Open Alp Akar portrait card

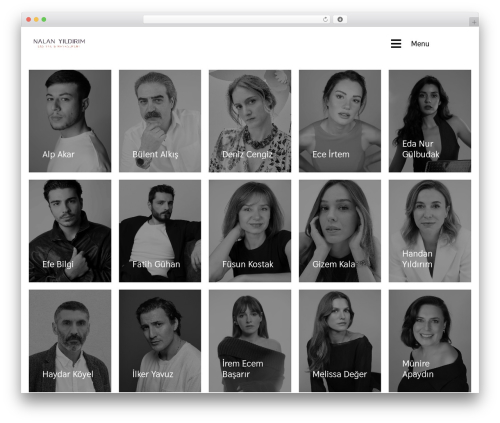click(x=70, y=121)
